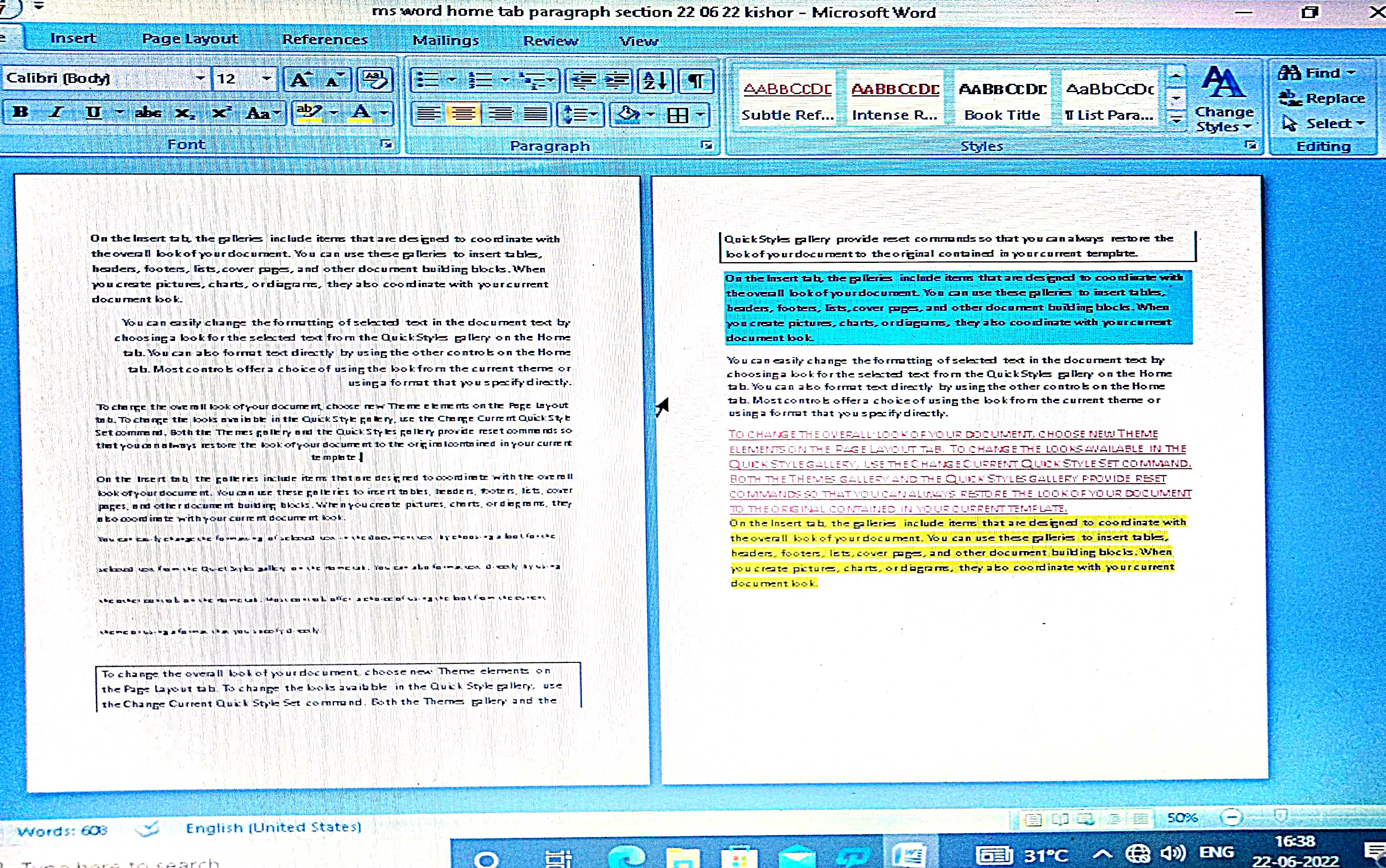Switch to the Page Layout tab
The height and width of the screenshot is (868, 1386).
click(x=190, y=39)
